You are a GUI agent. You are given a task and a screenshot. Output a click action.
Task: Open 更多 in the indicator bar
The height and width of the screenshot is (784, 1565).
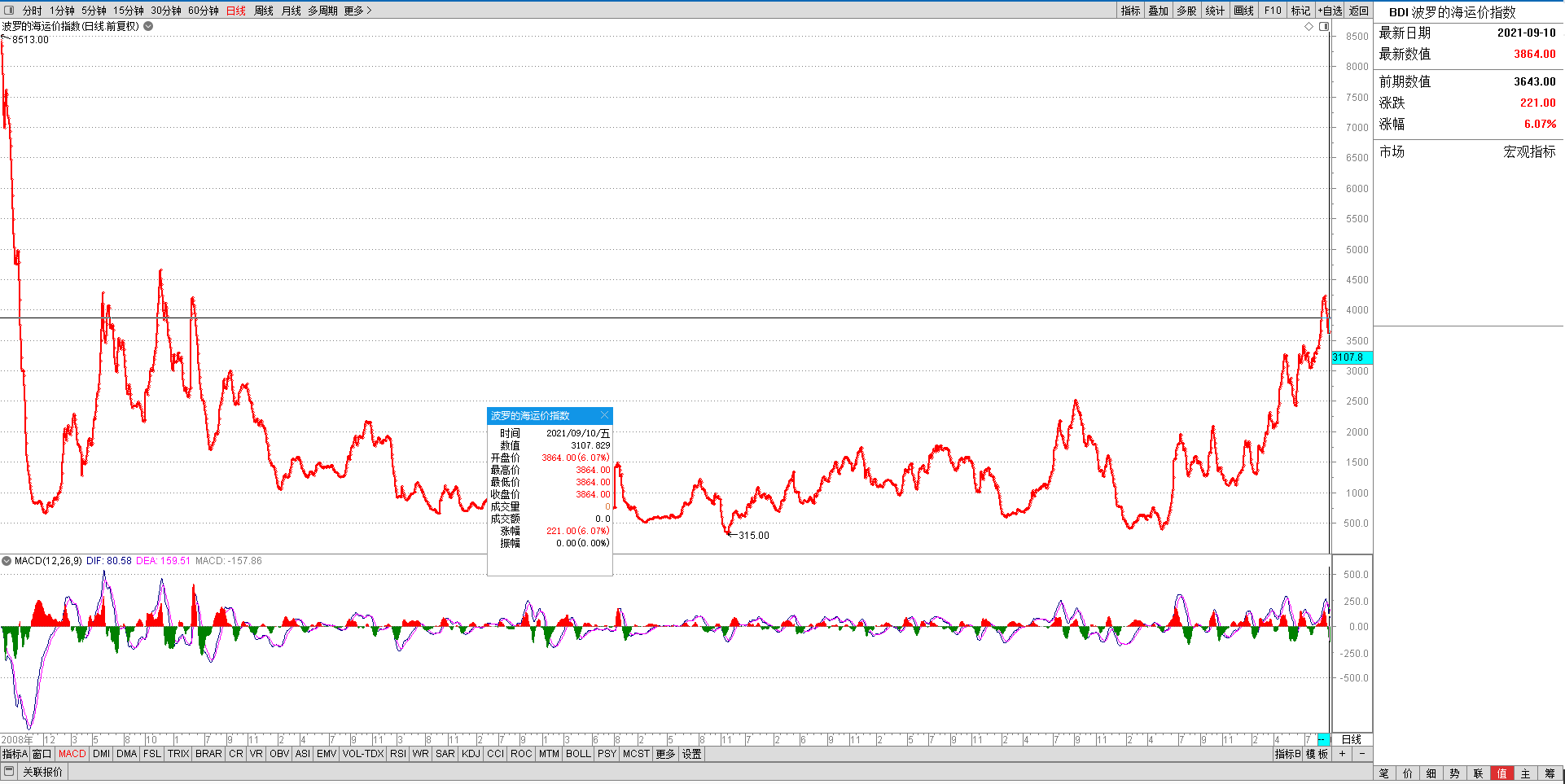(665, 754)
